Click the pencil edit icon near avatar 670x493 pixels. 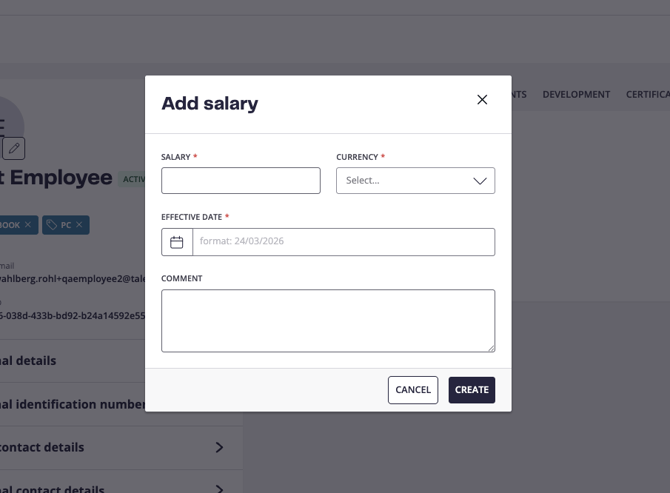(x=14, y=149)
